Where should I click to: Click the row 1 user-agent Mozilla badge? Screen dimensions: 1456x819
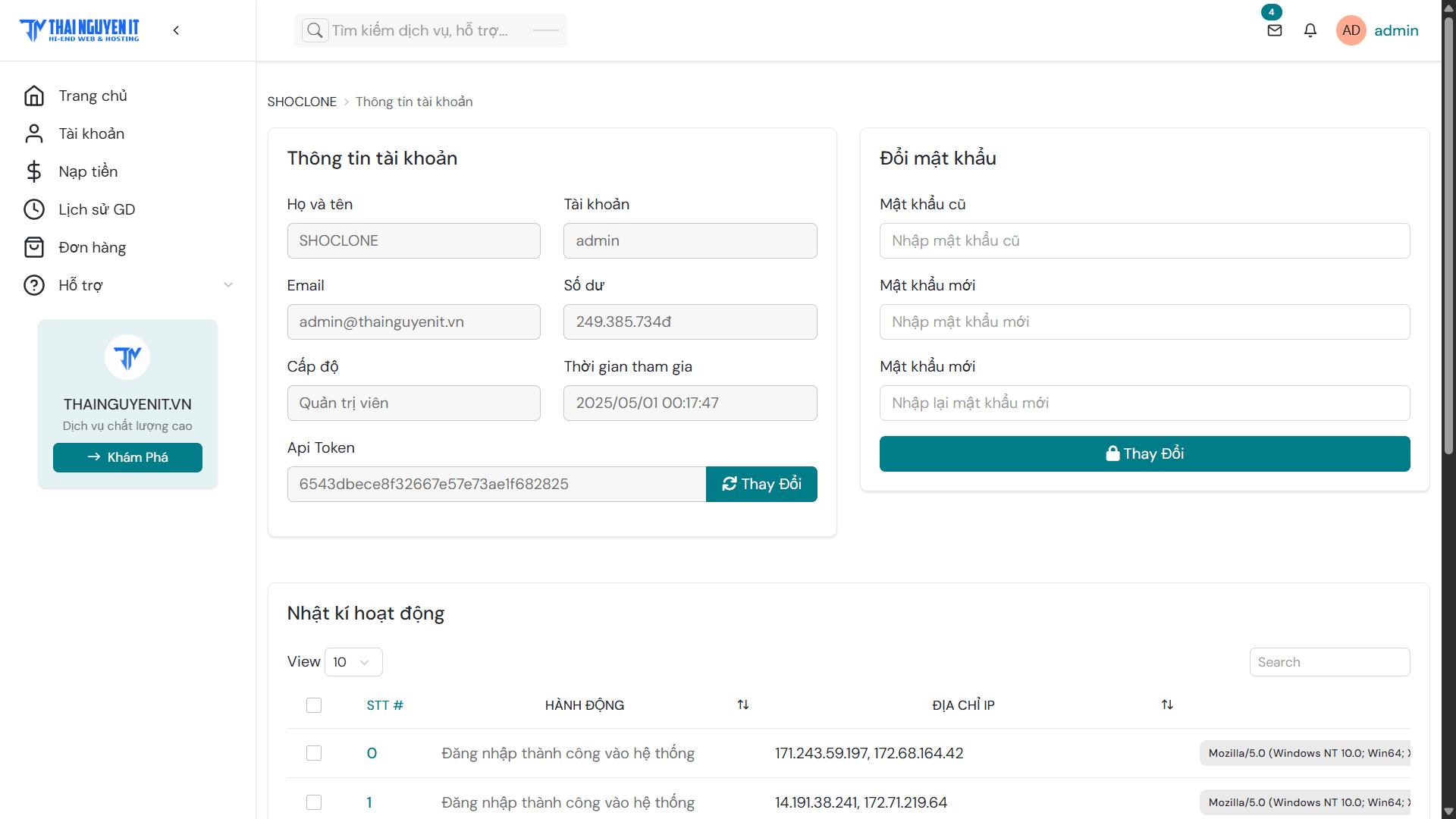[1305, 802]
